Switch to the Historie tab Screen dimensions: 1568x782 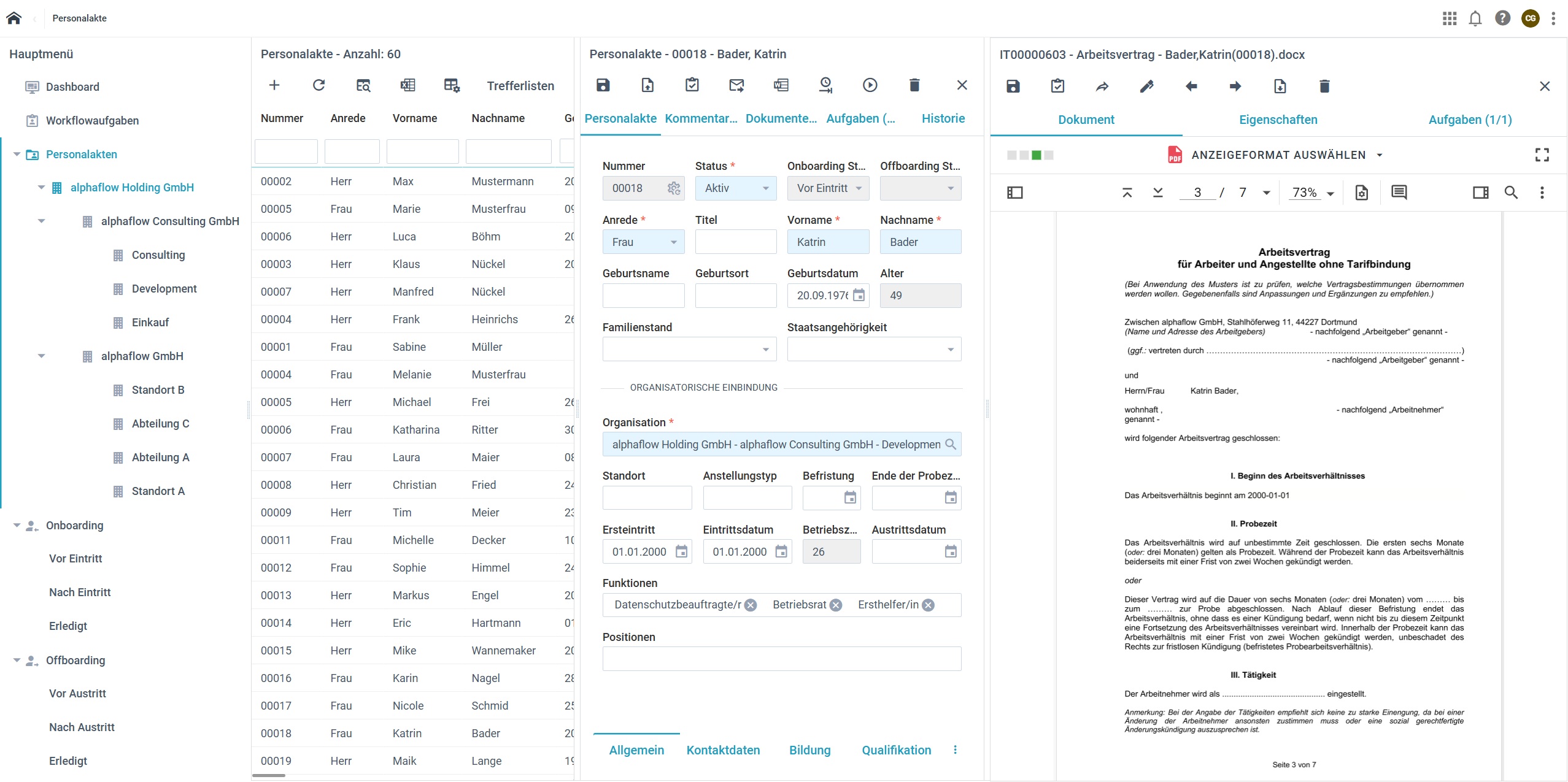pos(943,119)
